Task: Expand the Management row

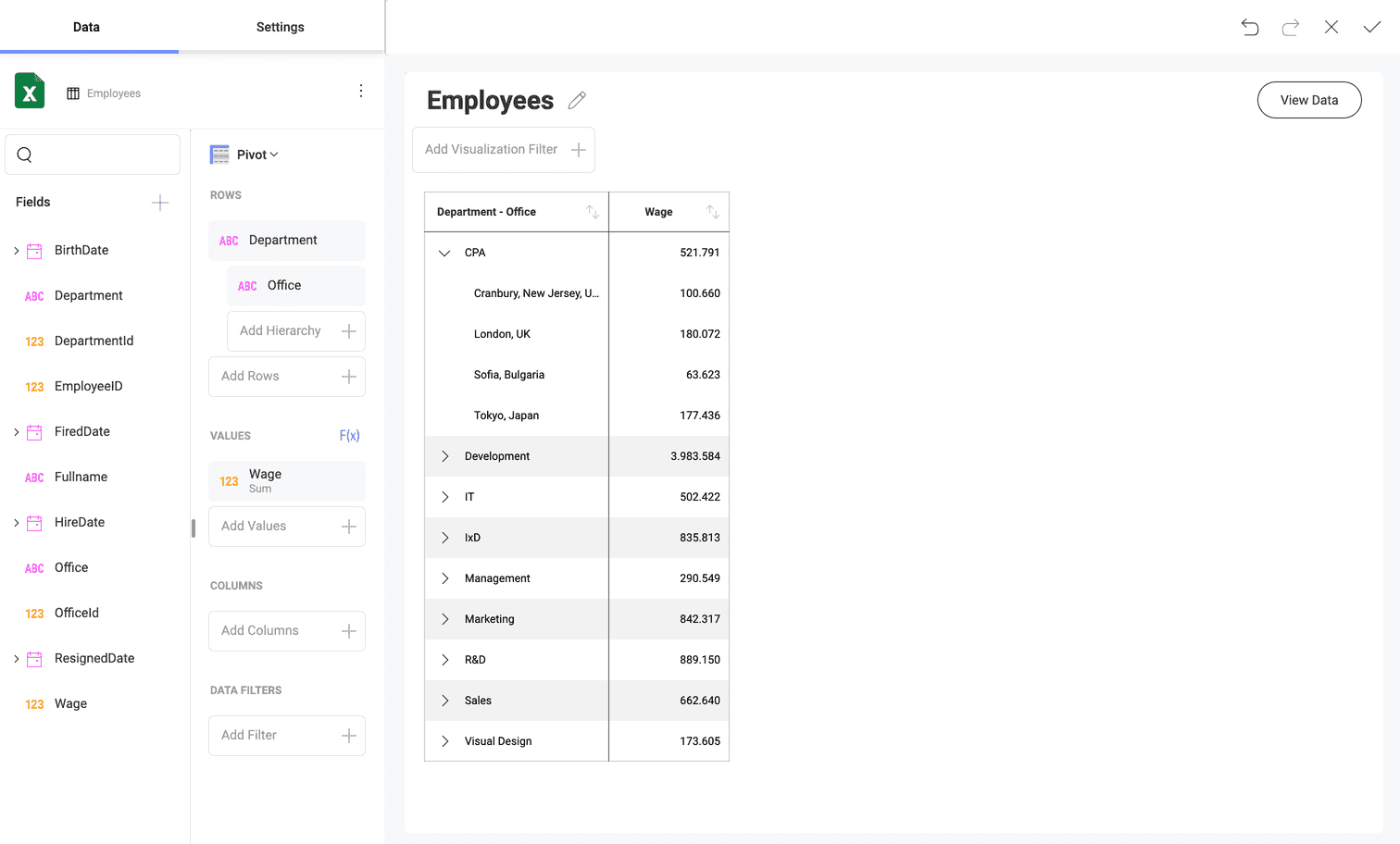Action: 444,578
